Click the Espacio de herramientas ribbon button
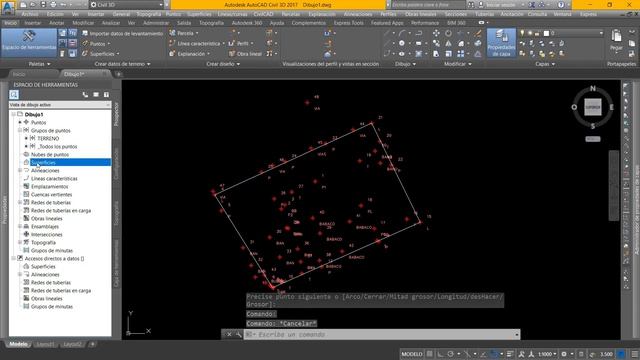 pos(29,42)
